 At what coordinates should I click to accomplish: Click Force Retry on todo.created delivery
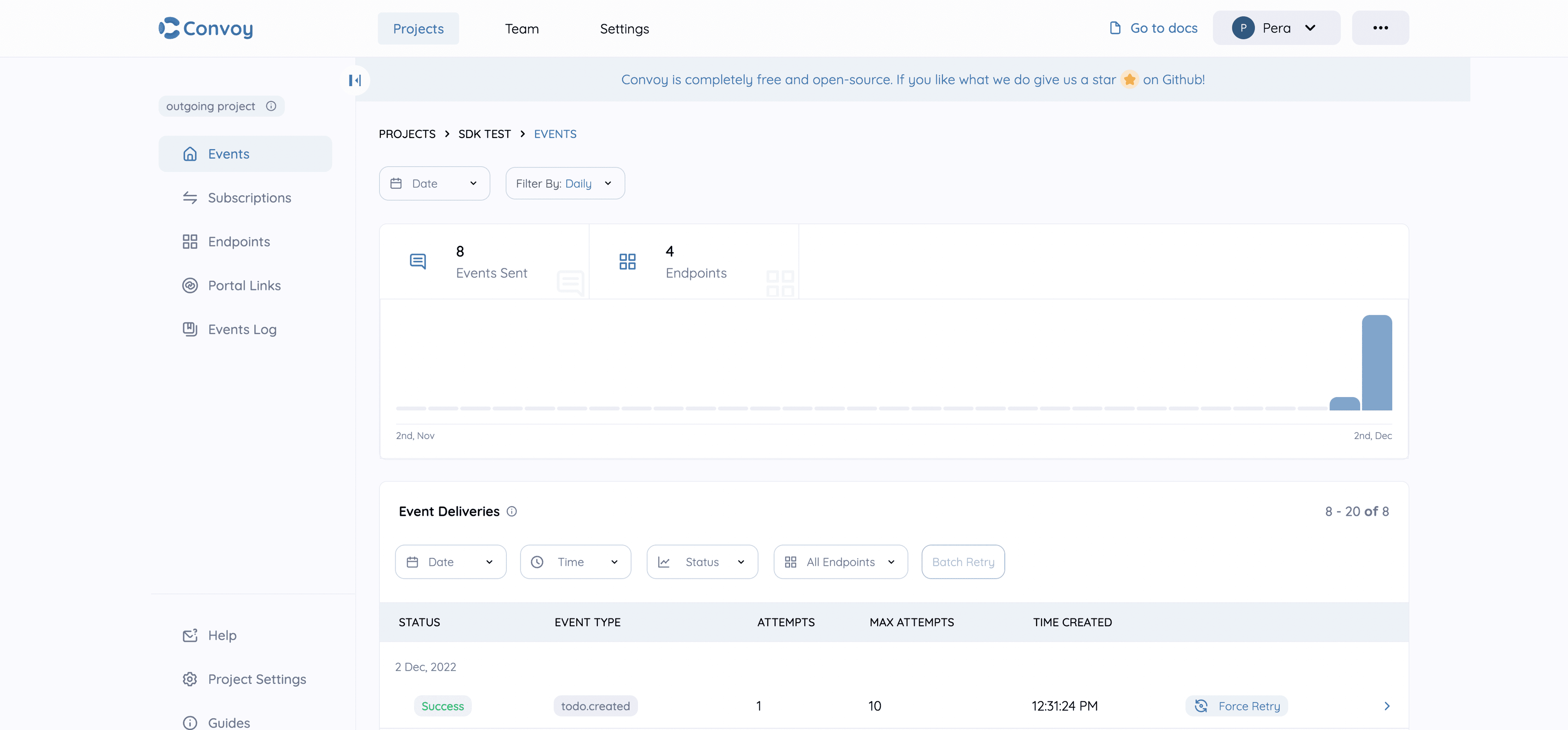1236,706
